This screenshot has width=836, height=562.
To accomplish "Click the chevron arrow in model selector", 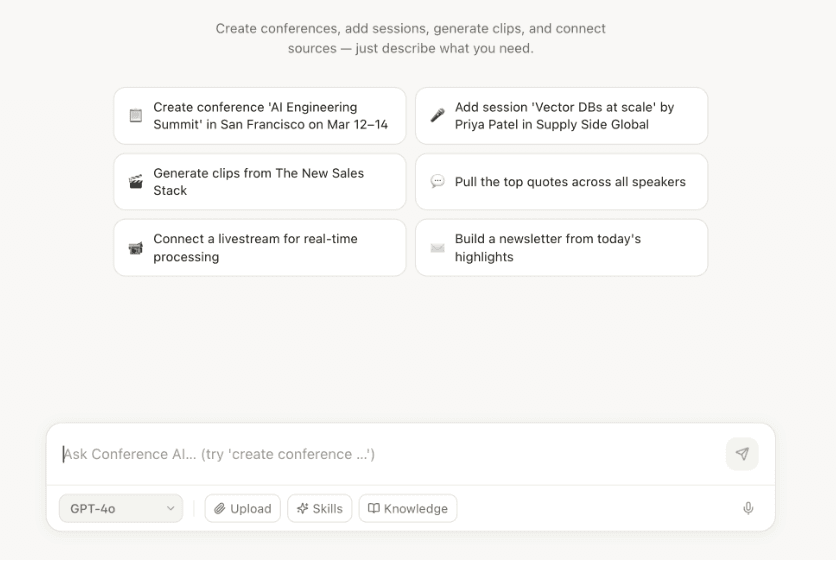I will (x=170, y=508).
